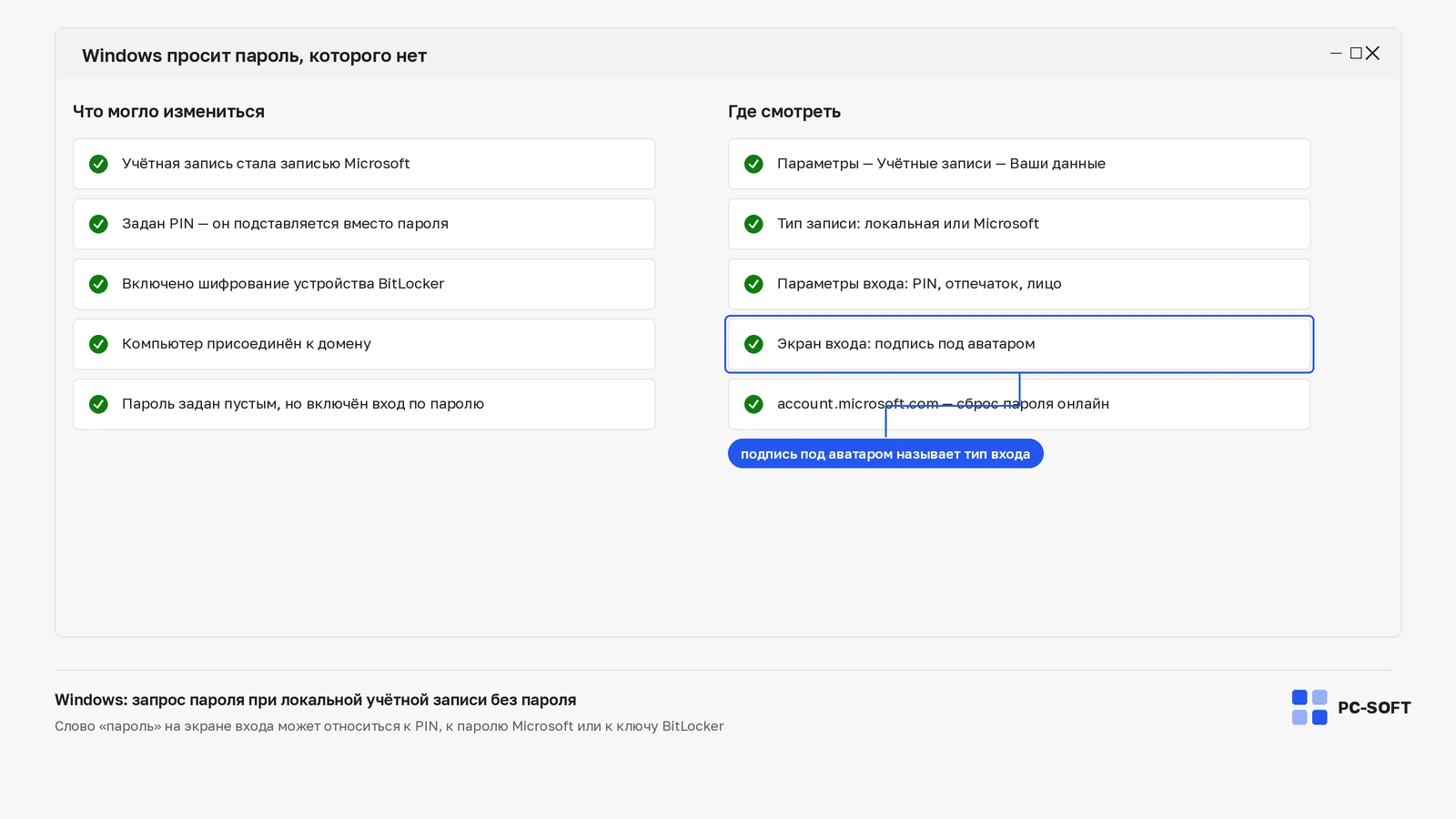Click subtitle starting "Слово «пароль» на экране входа"

coord(389,726)
